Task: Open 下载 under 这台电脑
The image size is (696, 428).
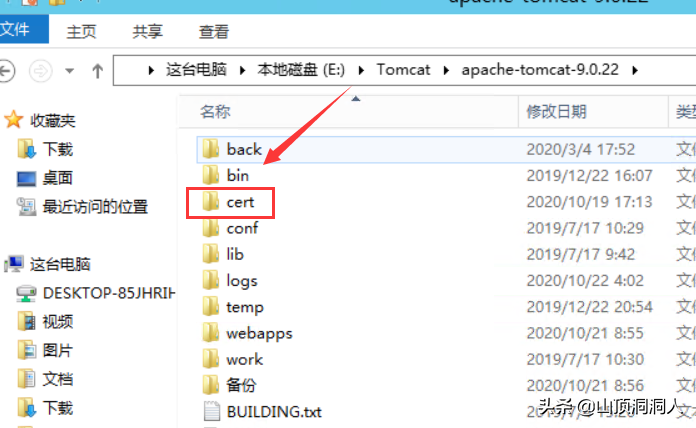Action: point(58,408)
